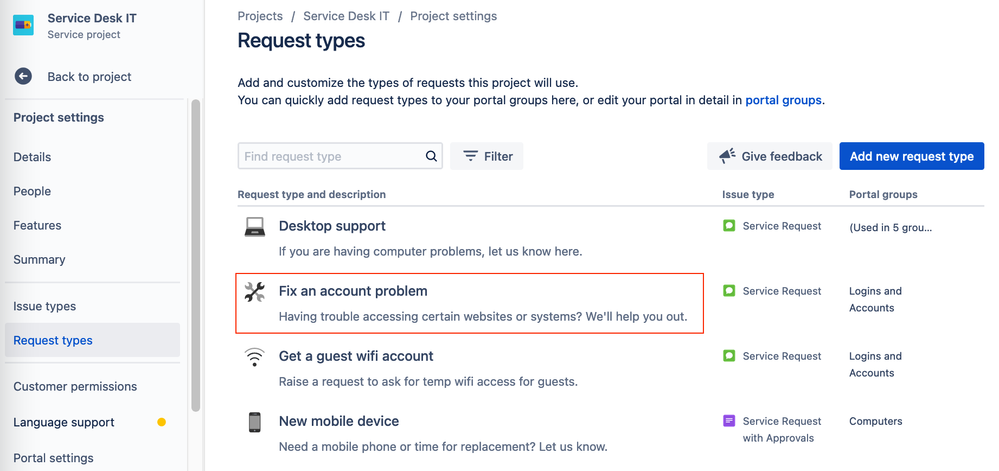Click the back arrow icon
Viewport: 999px width, 471px height.
(23, 77)
